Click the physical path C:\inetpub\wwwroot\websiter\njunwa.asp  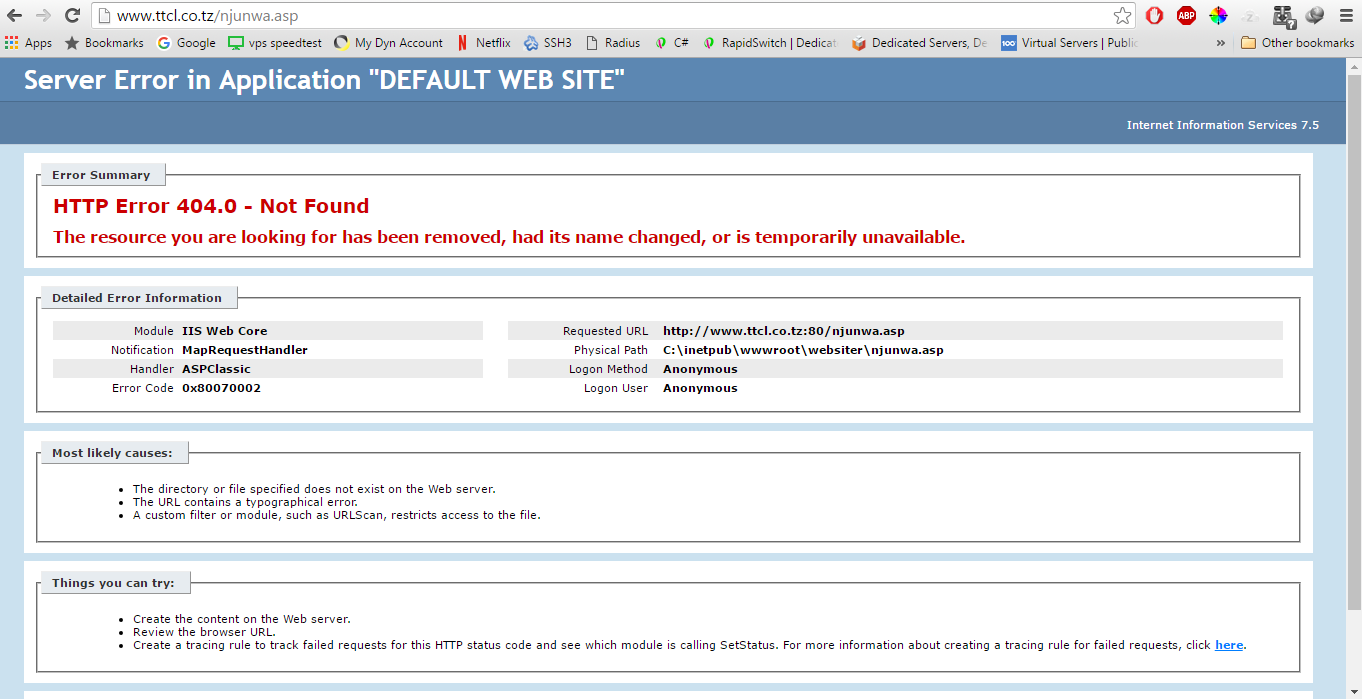[x=803, y=350]
